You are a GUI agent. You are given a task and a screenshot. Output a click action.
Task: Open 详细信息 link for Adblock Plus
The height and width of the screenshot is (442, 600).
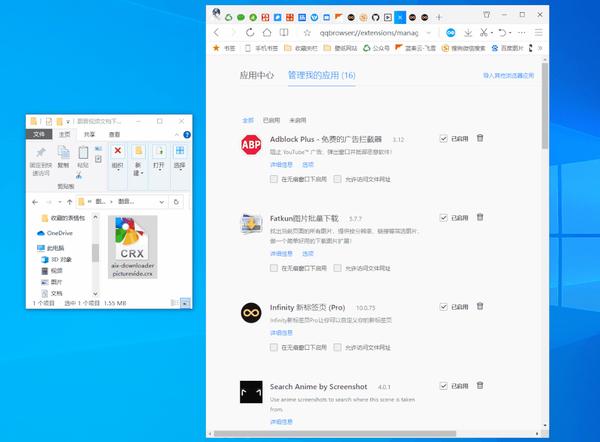(x=281, y=165)
